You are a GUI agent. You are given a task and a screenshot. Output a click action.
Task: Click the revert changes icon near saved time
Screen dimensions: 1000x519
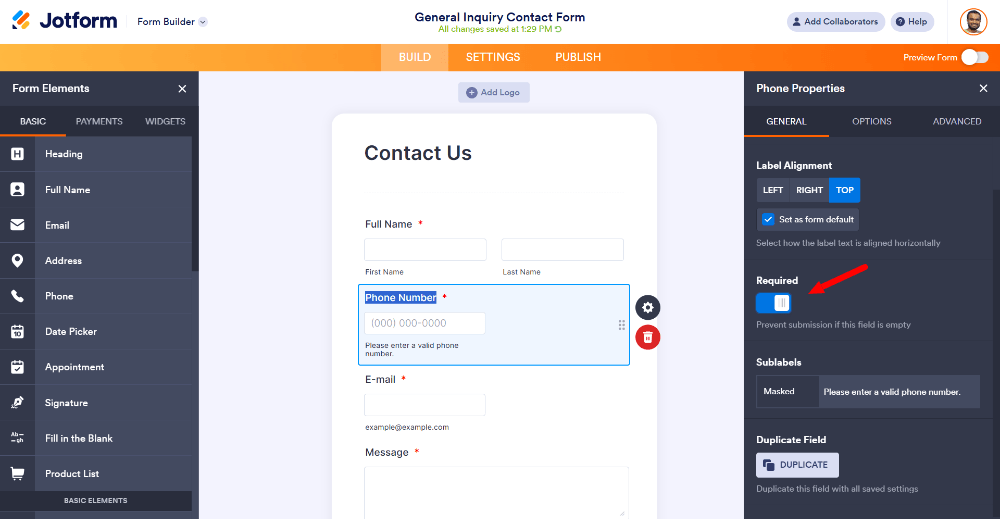[558, 29]
